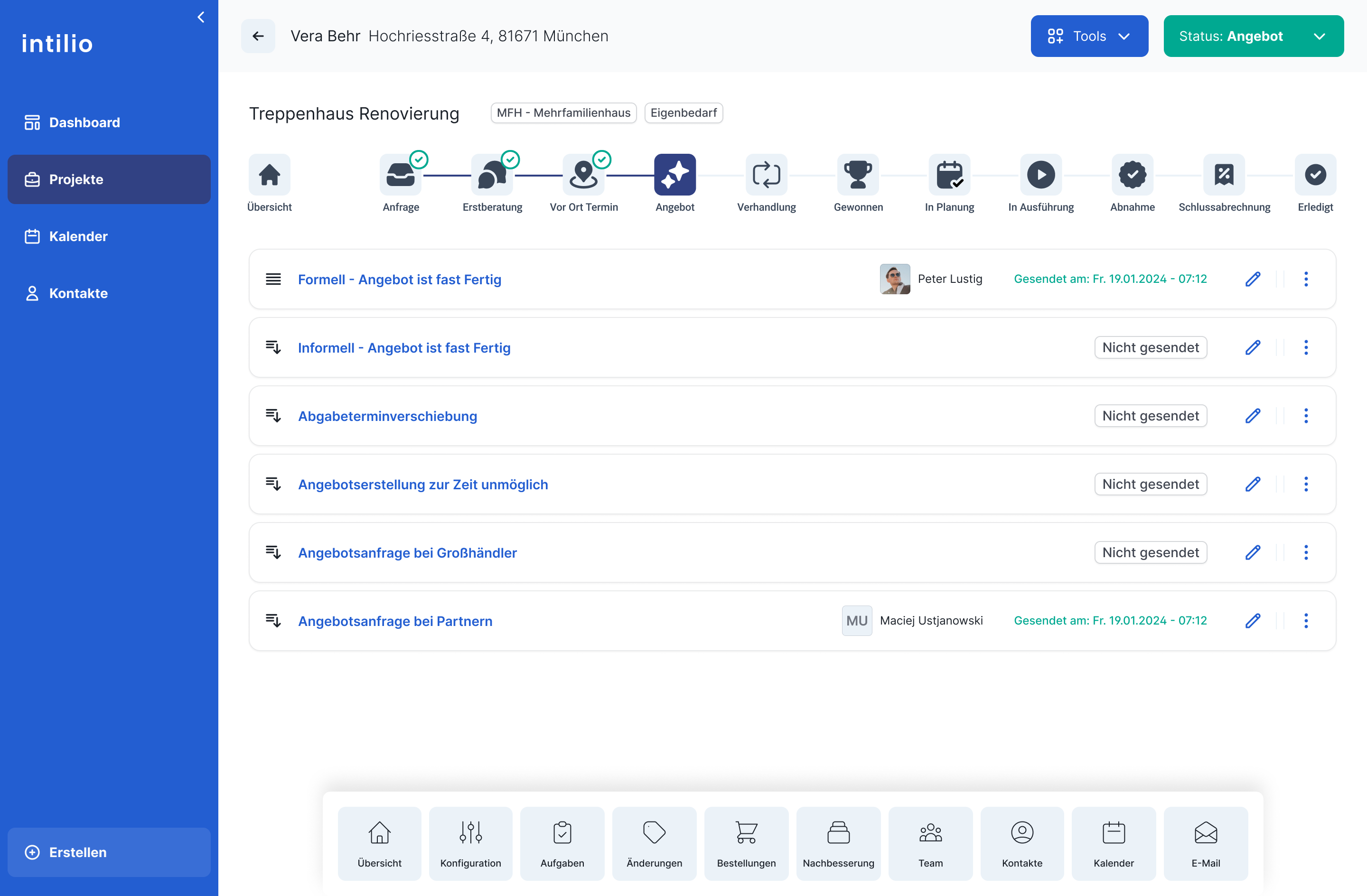
Task: Go back with the arrow button
Action: coord(258,36)
